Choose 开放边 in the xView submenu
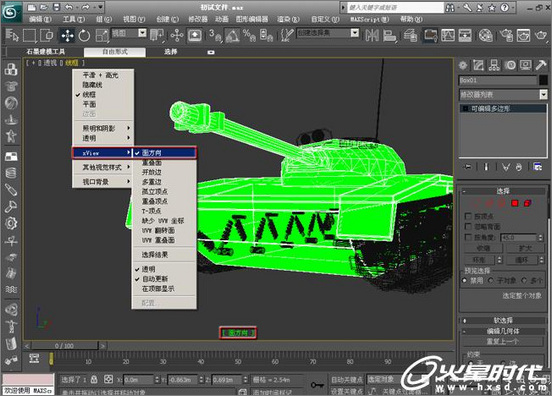 164,172
